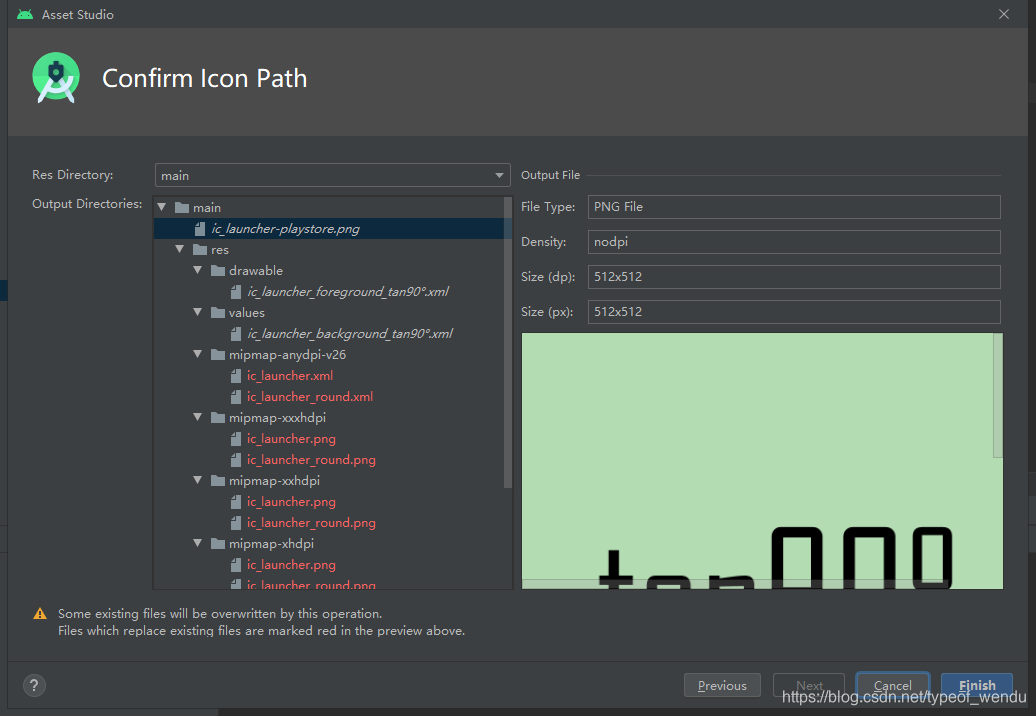Click the Android Studio logo in header

(x=56, y=78)
